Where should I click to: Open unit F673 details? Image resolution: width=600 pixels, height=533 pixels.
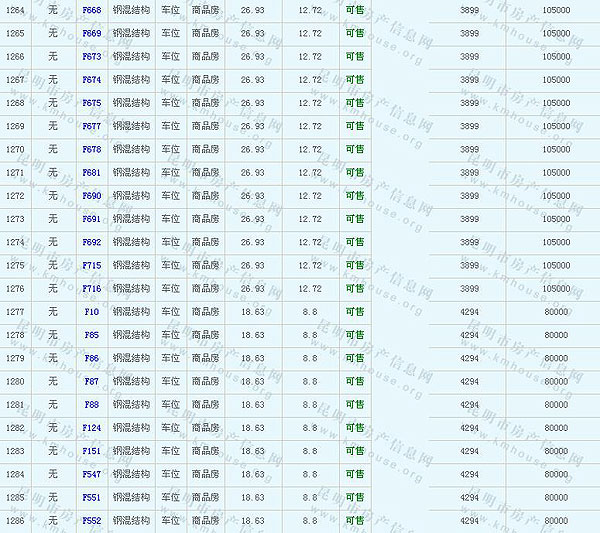tap(91, 56)
